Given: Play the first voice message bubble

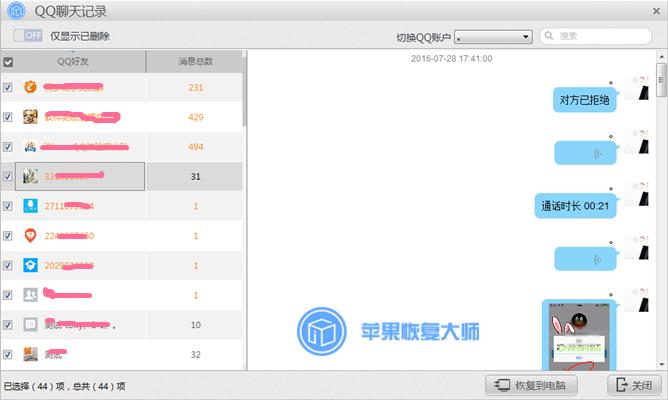Looking at the screenshot, I should click(585, 153).
